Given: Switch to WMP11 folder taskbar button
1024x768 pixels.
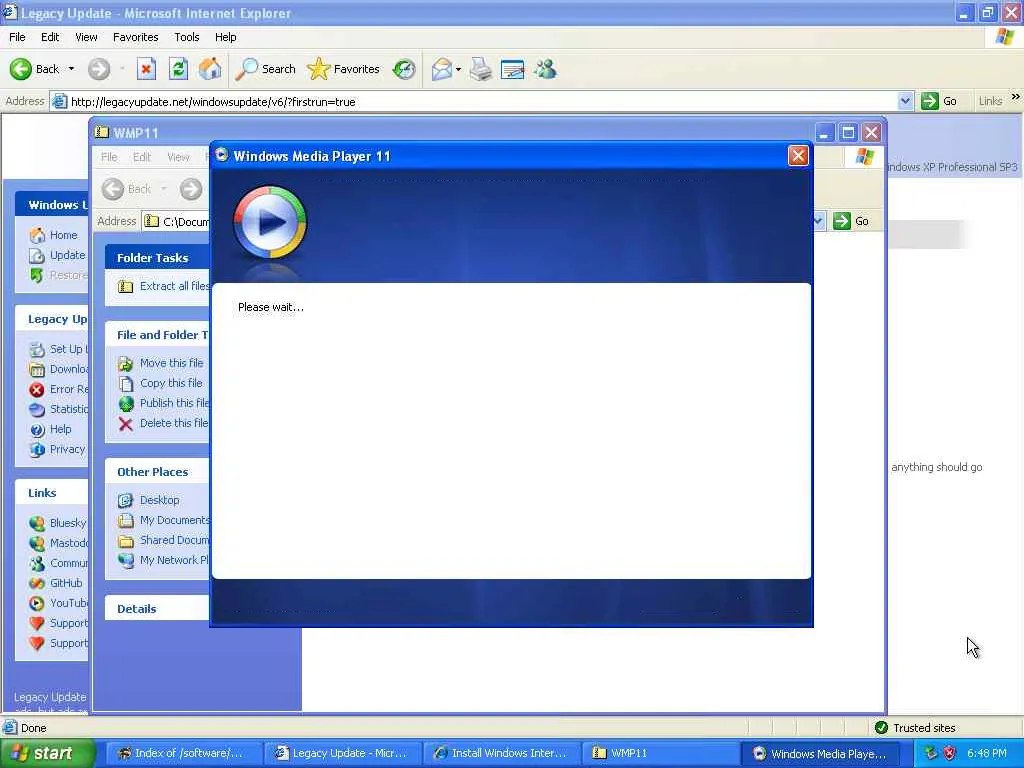Looking at the screenshot, I should (x=661, y=753).
